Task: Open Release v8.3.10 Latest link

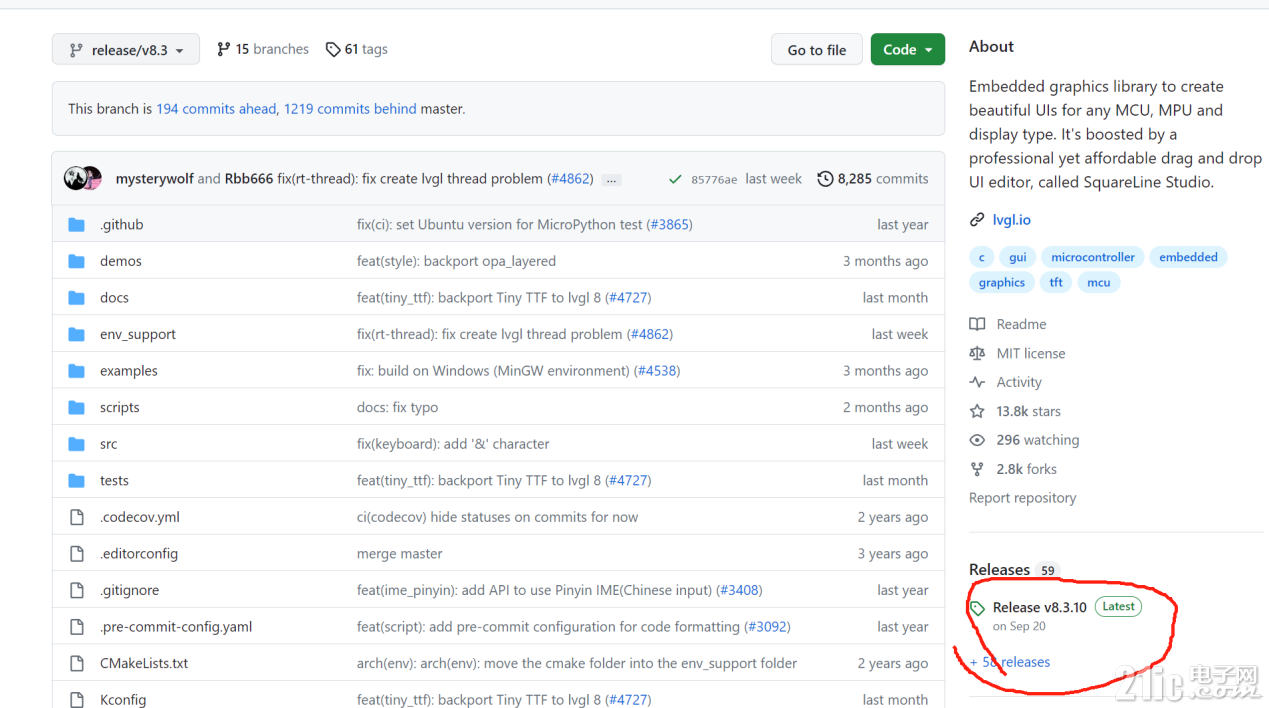Action: [1065, 607]
